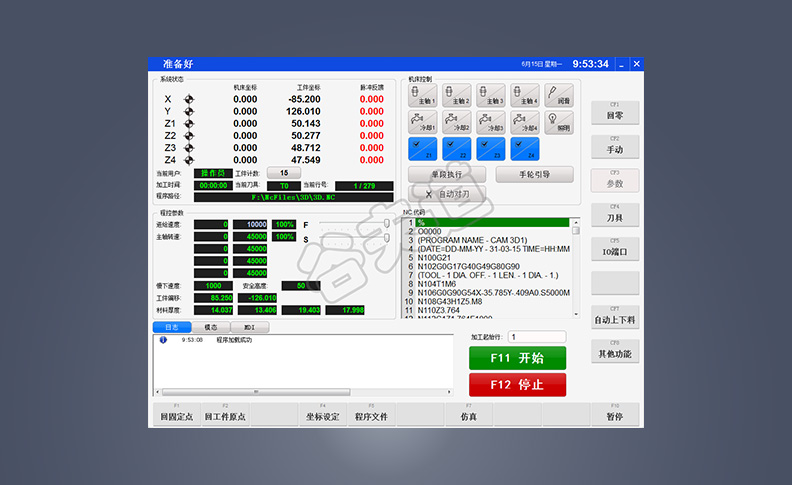The height and width of the screenshot is (485, 792).
Task: Disable the Z4 axis checkbox
Action: [x=524, y=149]
